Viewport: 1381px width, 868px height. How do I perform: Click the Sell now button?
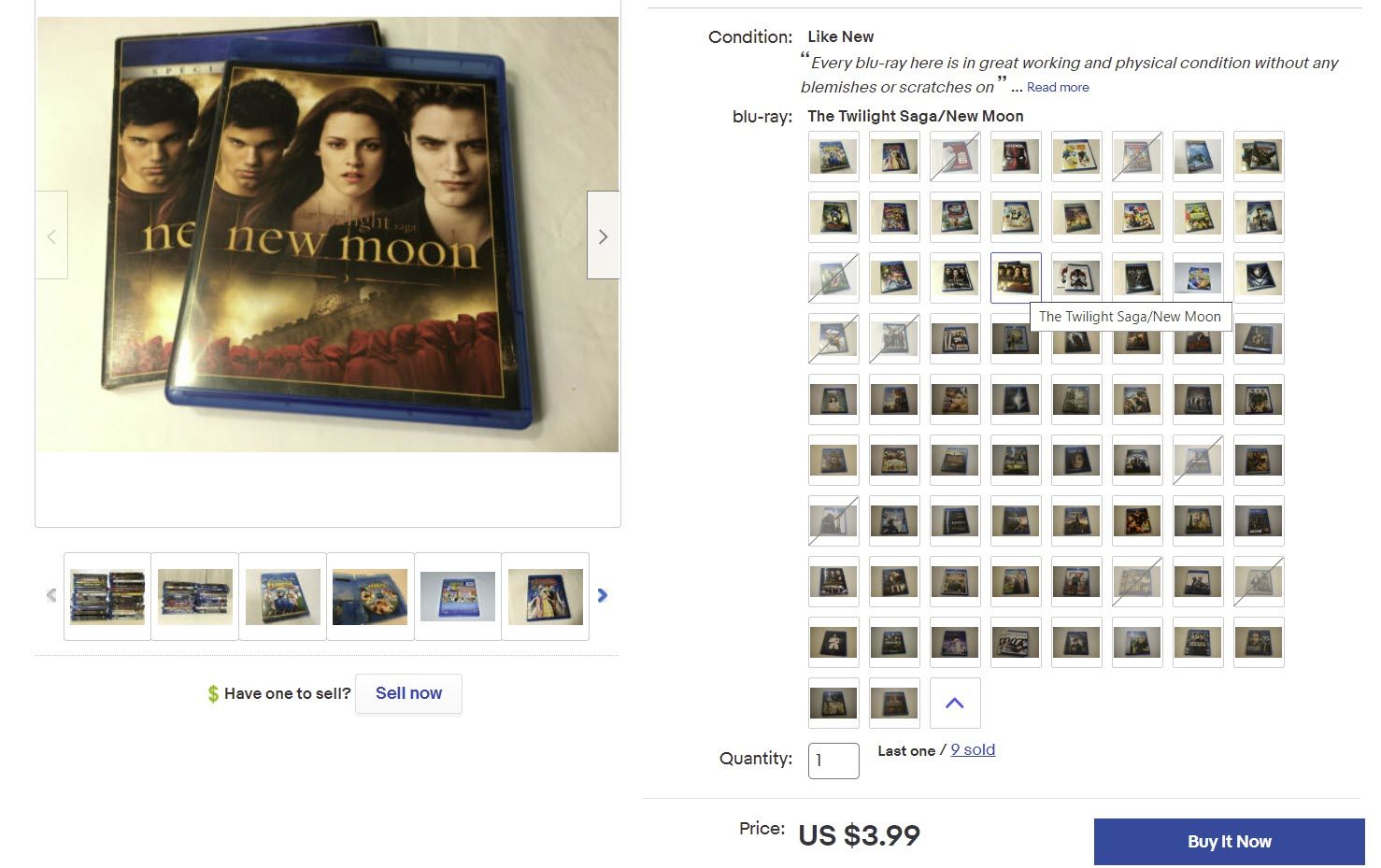click(x=408, y=693)
